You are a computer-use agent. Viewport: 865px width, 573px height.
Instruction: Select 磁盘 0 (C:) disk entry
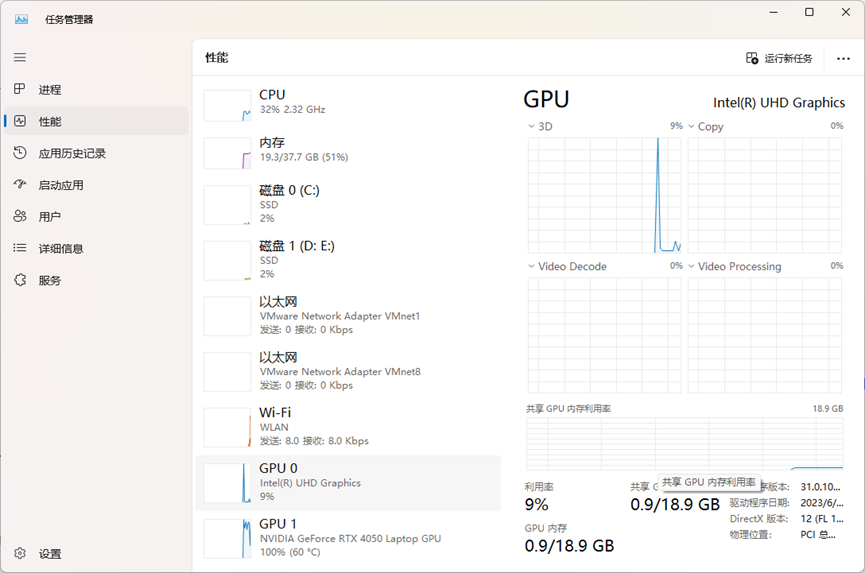[349, 204]
